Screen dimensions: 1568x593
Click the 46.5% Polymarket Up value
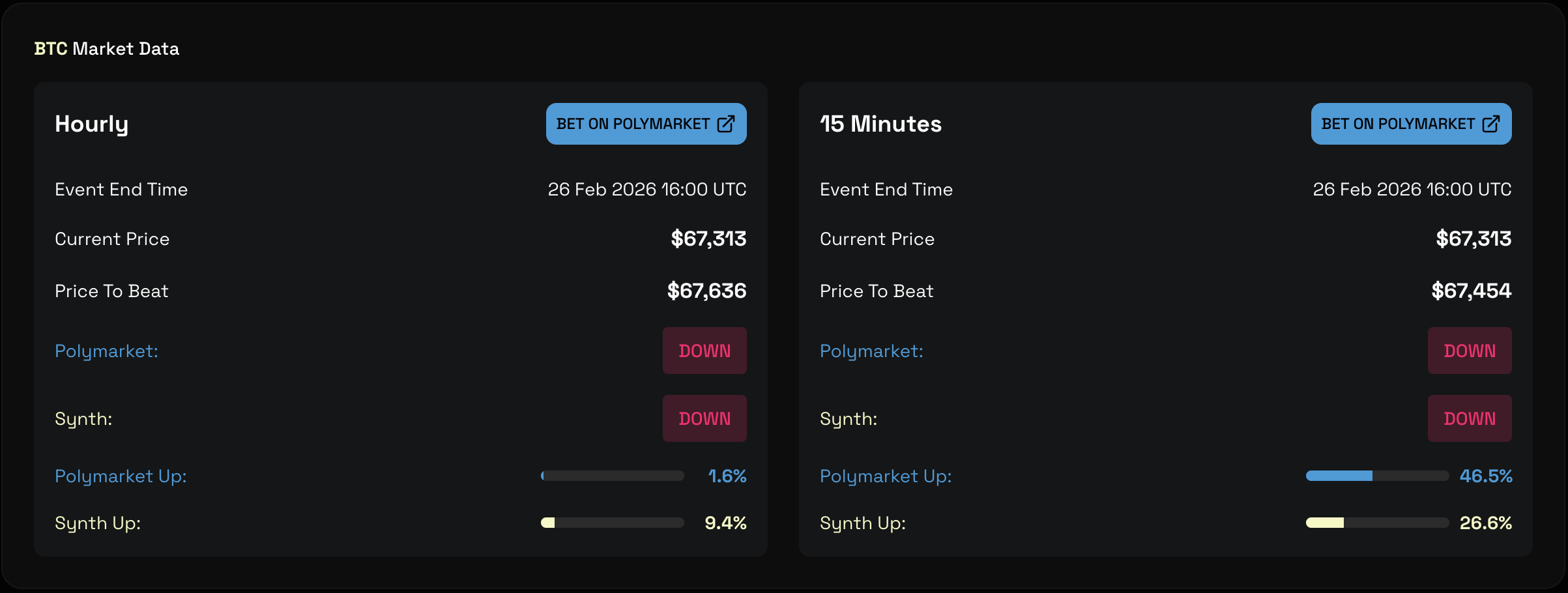[x=1486, y=476]
